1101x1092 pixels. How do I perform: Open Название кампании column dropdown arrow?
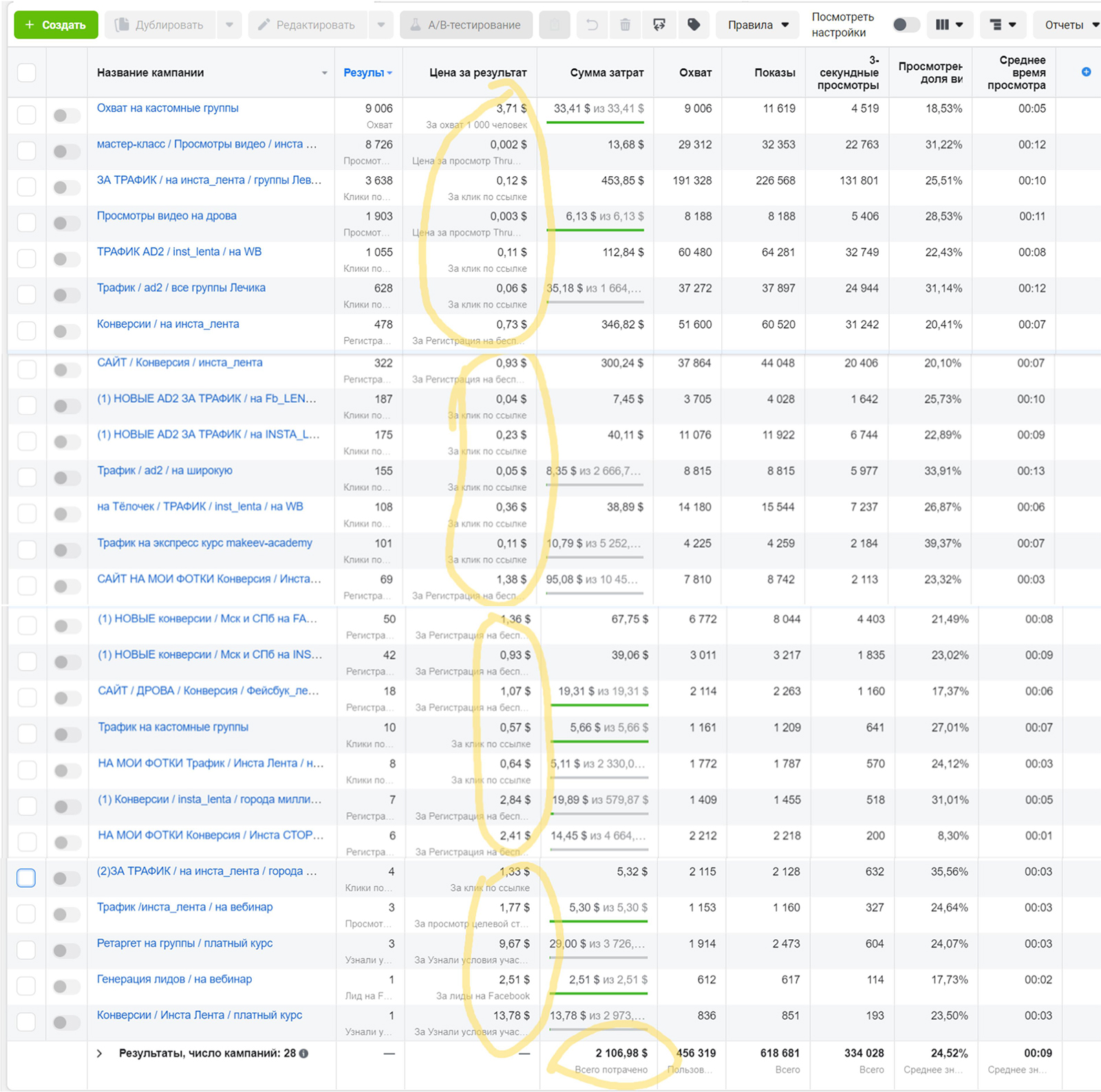pyautogui.click(x=324, y=73)
